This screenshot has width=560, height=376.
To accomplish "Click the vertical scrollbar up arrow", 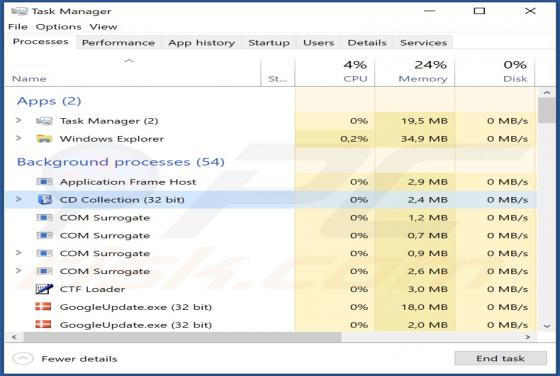I will (x=547, y=92).
